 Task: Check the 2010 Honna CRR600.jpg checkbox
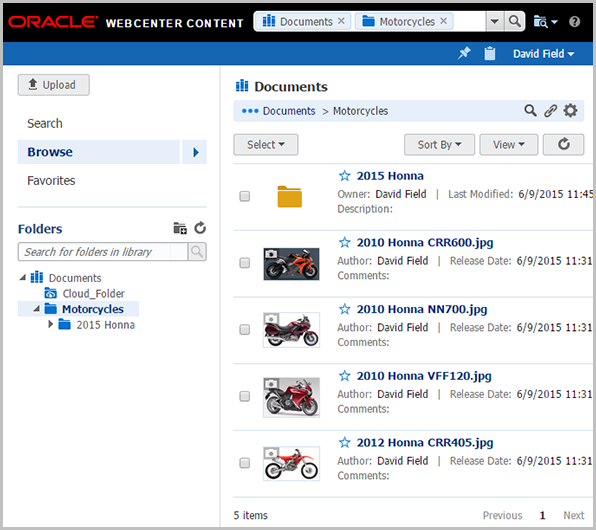[x=244, y=263]
